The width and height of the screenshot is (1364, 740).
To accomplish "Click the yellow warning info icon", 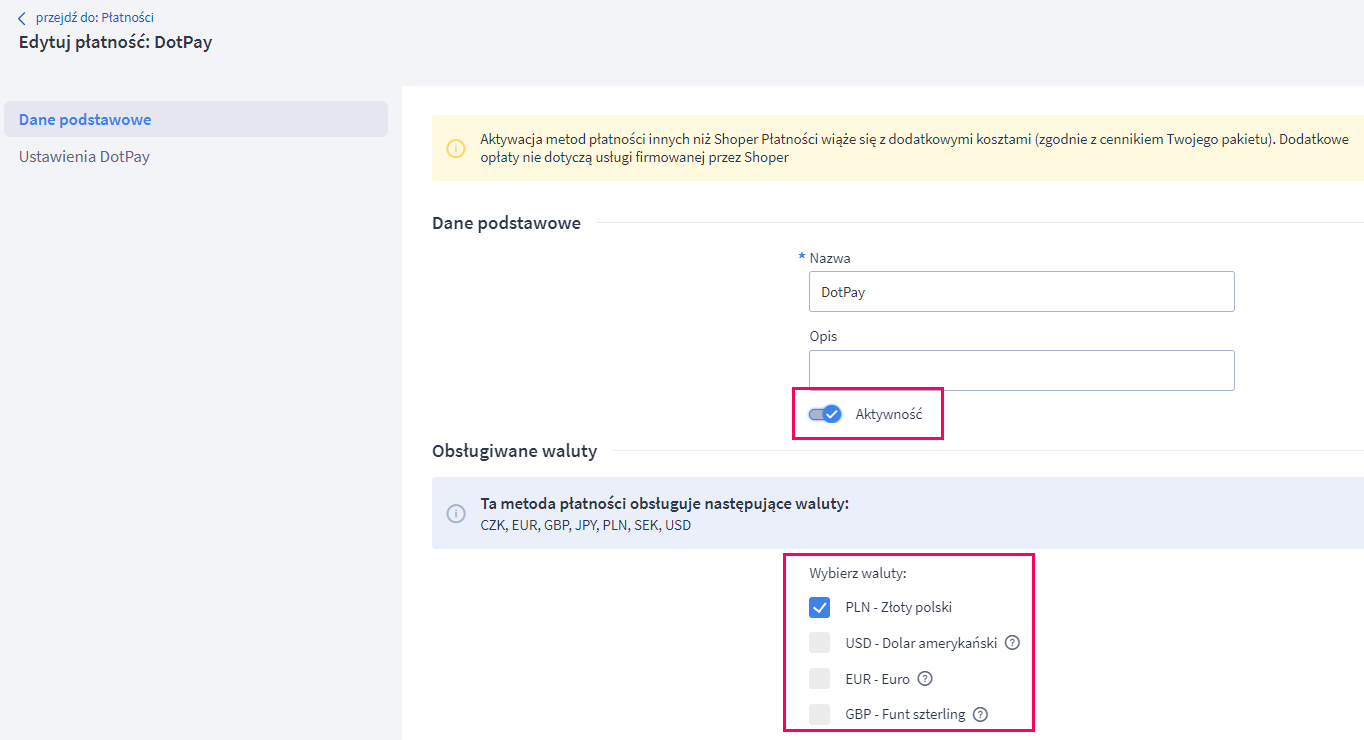I will click(x=456, y=149).
